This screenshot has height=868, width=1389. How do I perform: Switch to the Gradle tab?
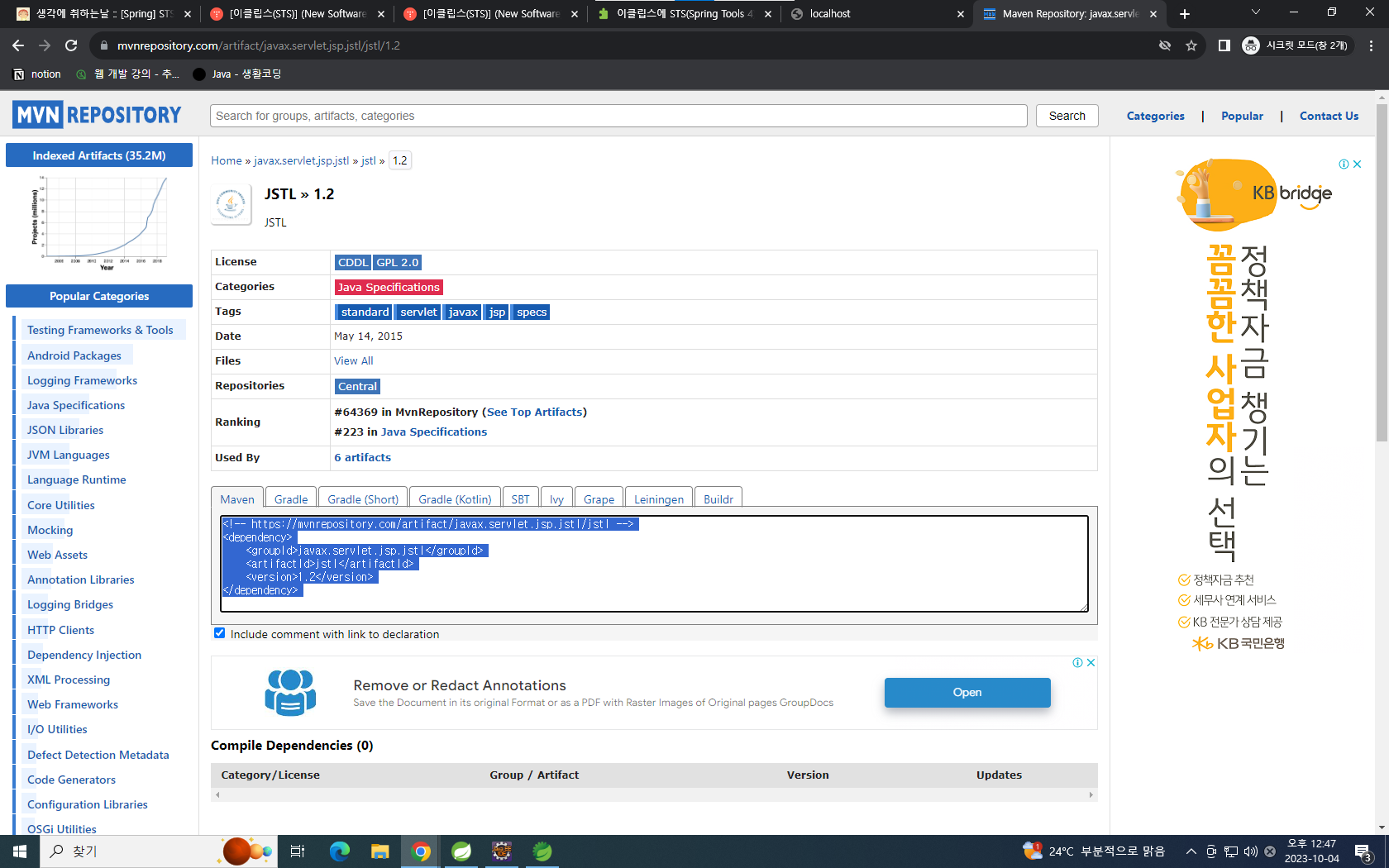pyautogui.click(x=291, y=499)
